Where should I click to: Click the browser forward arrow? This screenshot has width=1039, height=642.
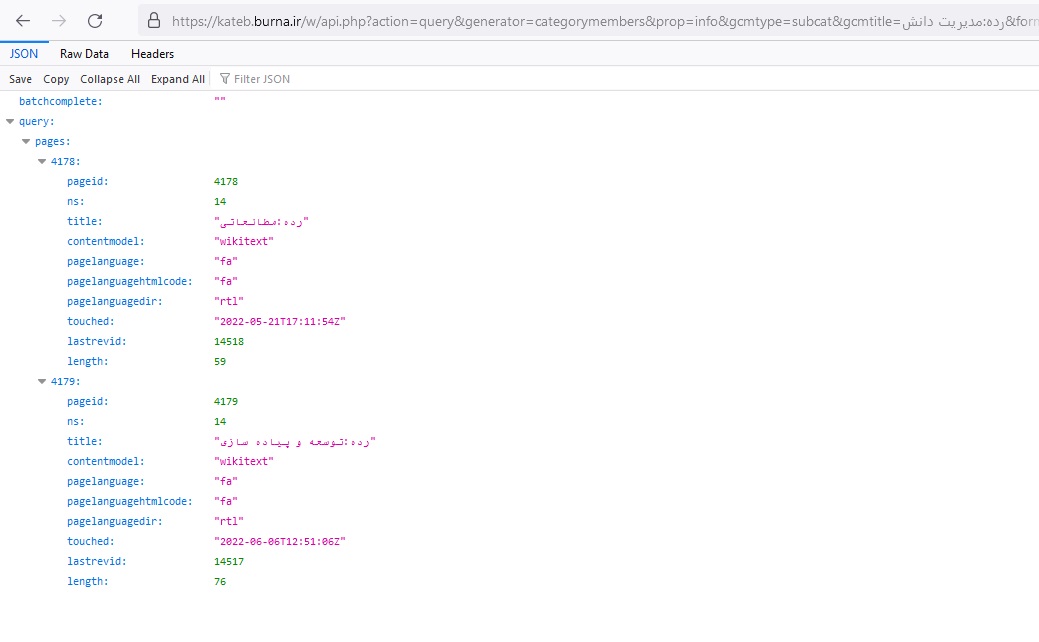(x=59, y=20)
